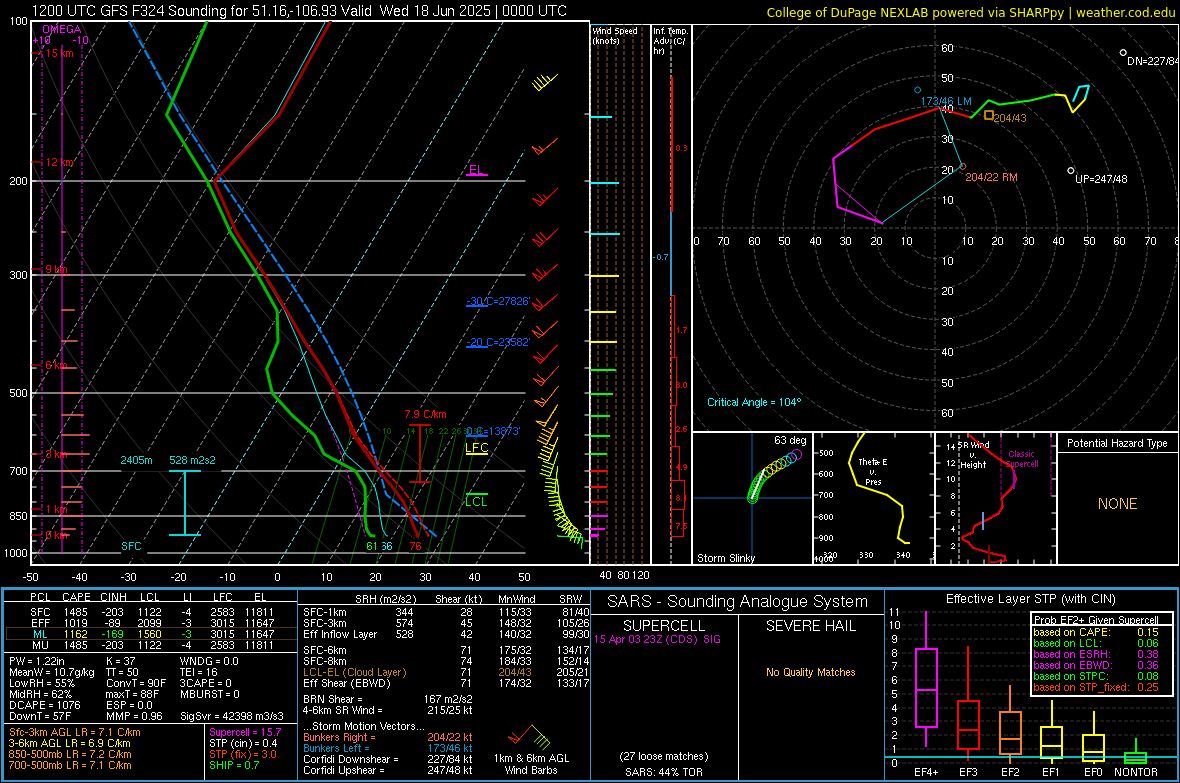This screenshot has width=1180, height=783.
Task: Click the Wind Speed (knots) panel header
Action: click(615, 35)
